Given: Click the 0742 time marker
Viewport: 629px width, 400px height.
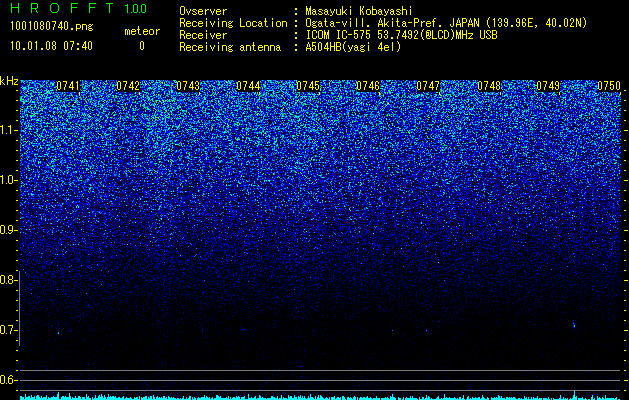Looking at the screenshot, I should point(128,86).
